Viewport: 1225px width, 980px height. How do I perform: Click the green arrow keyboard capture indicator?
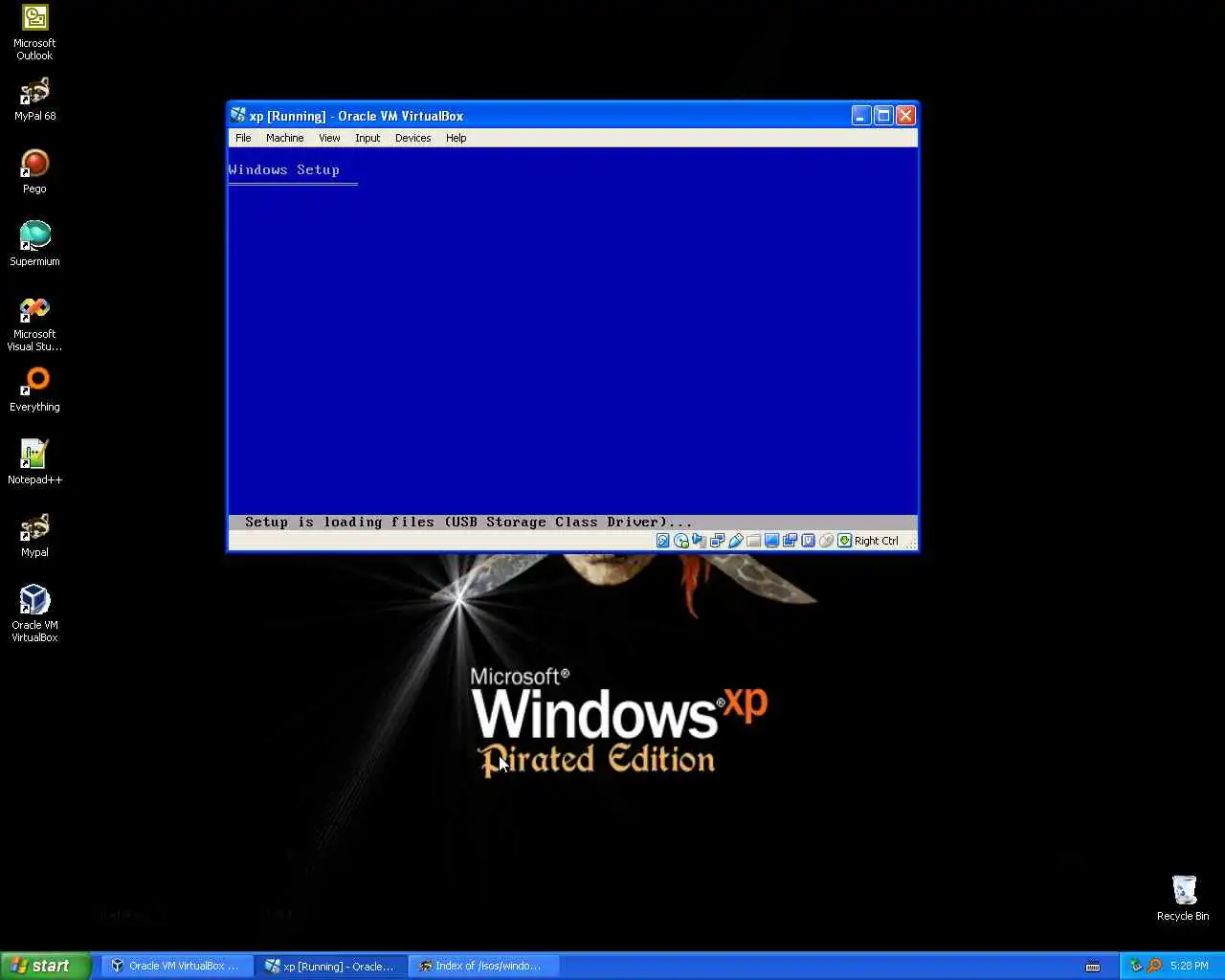844,541
